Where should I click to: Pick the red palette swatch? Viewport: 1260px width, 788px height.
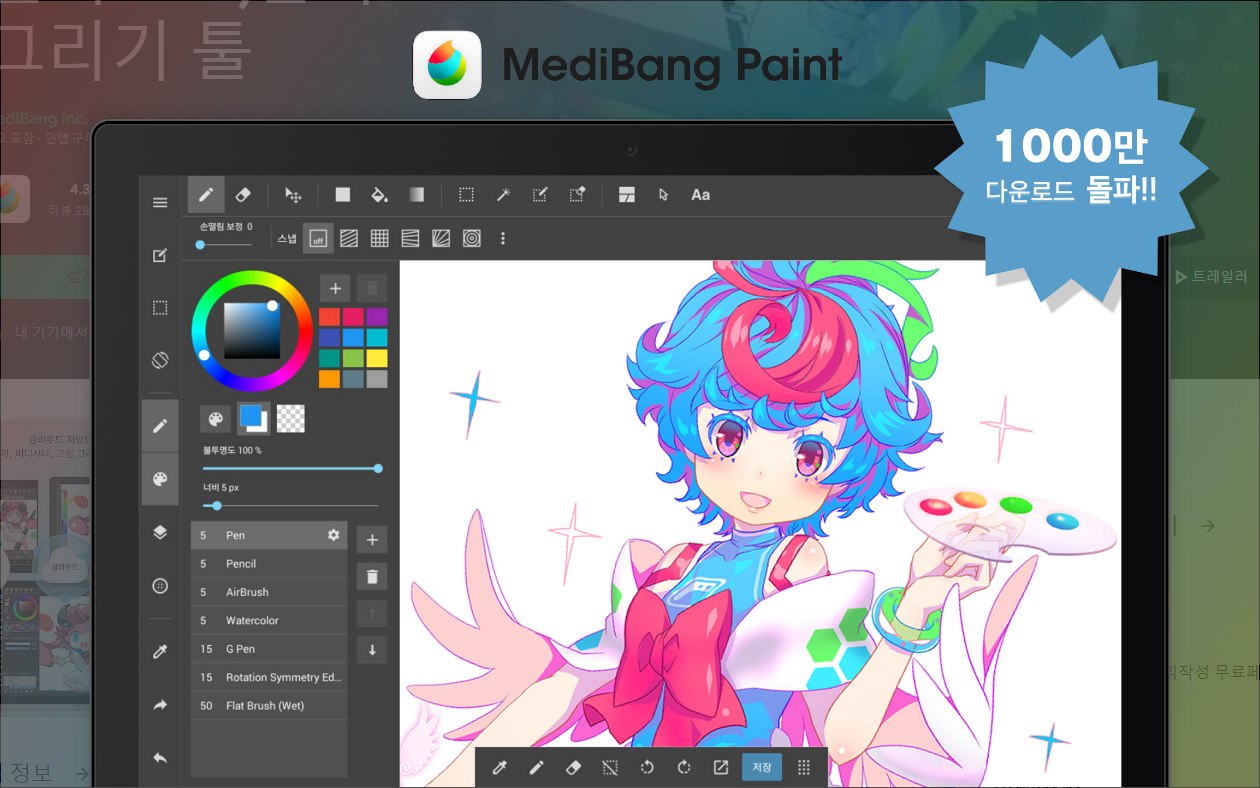pyautogui.click(x=330, y=317)
